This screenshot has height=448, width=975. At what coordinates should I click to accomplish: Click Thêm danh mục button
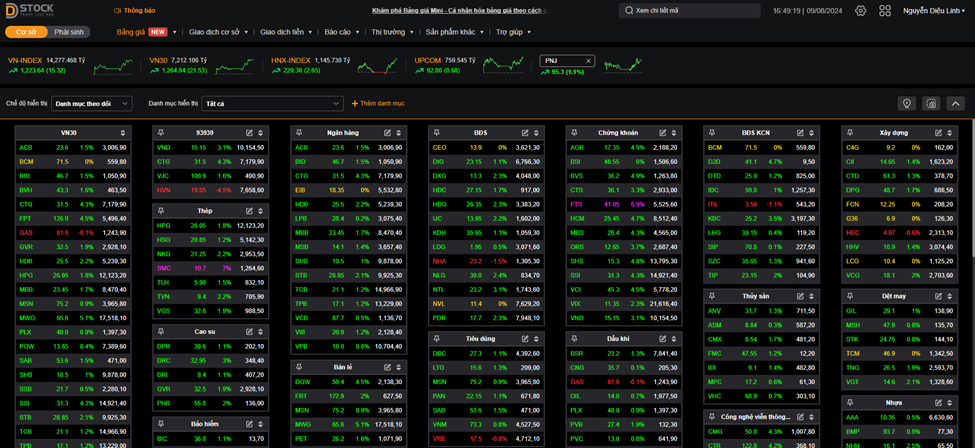378,103
